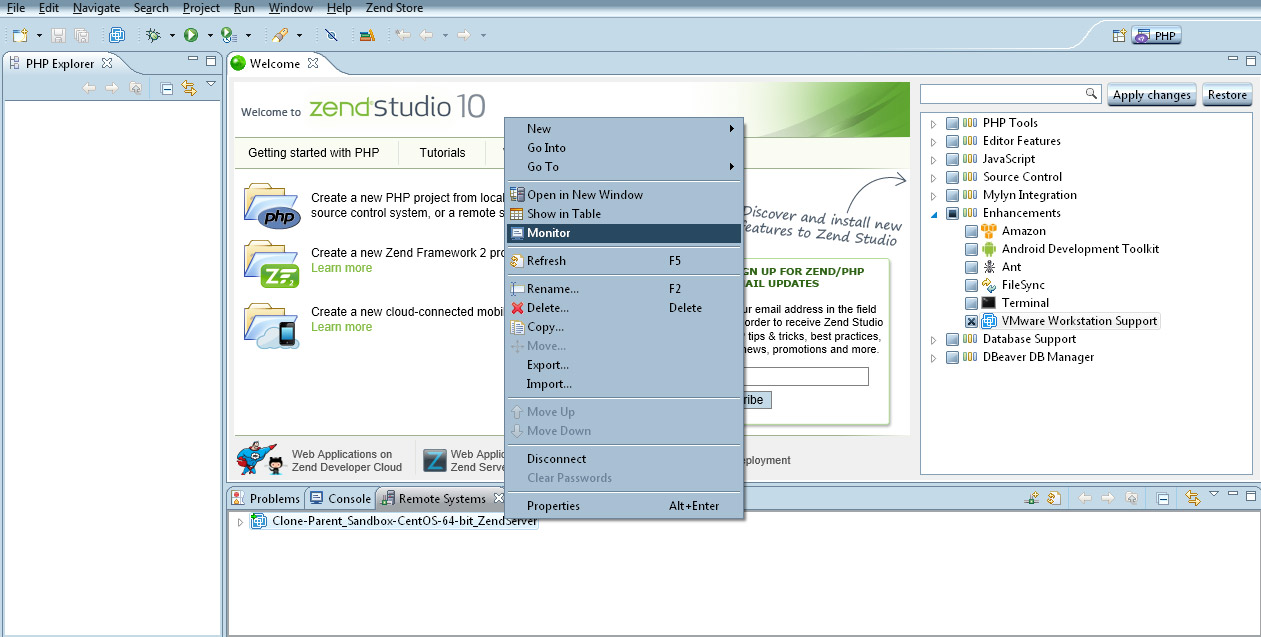1261x637 pixels.
Task: Open the New file dropdown arrow
Action: pos(39,36)
